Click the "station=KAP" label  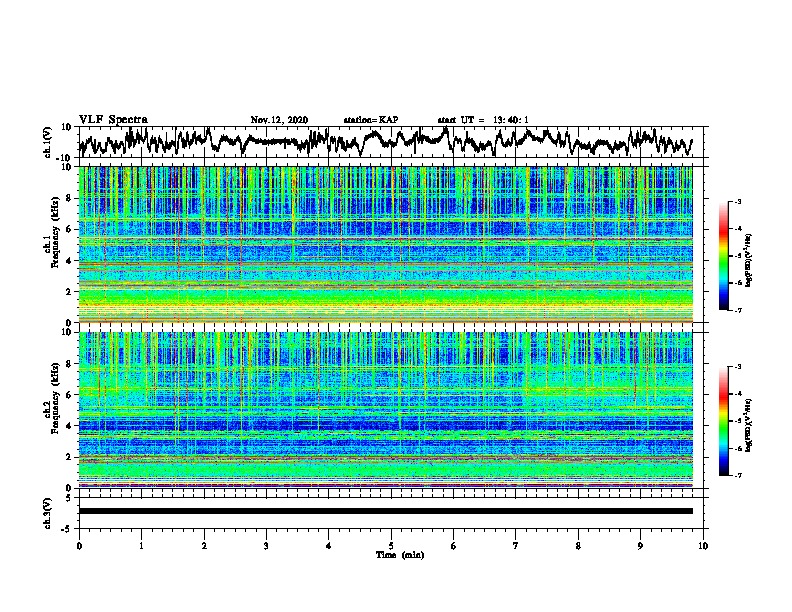coord(371,120)
